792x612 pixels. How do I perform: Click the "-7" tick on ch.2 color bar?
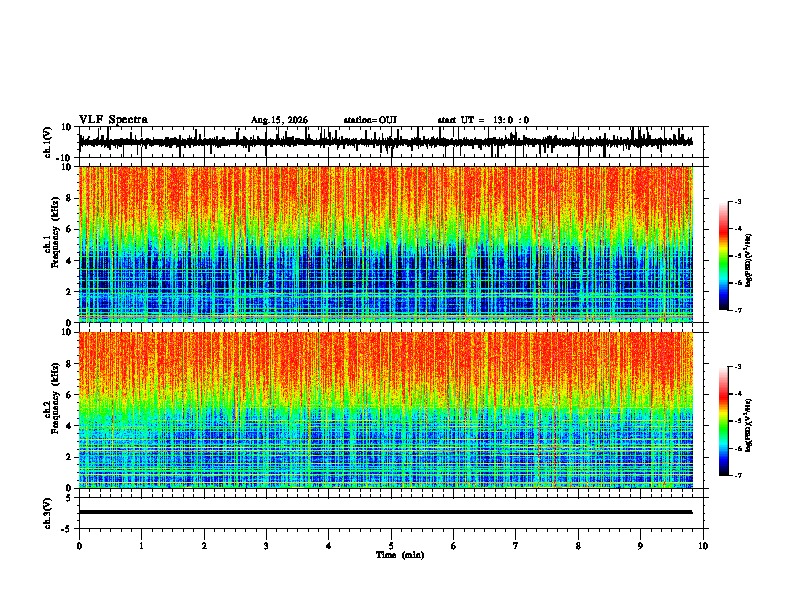click(737, 476)
